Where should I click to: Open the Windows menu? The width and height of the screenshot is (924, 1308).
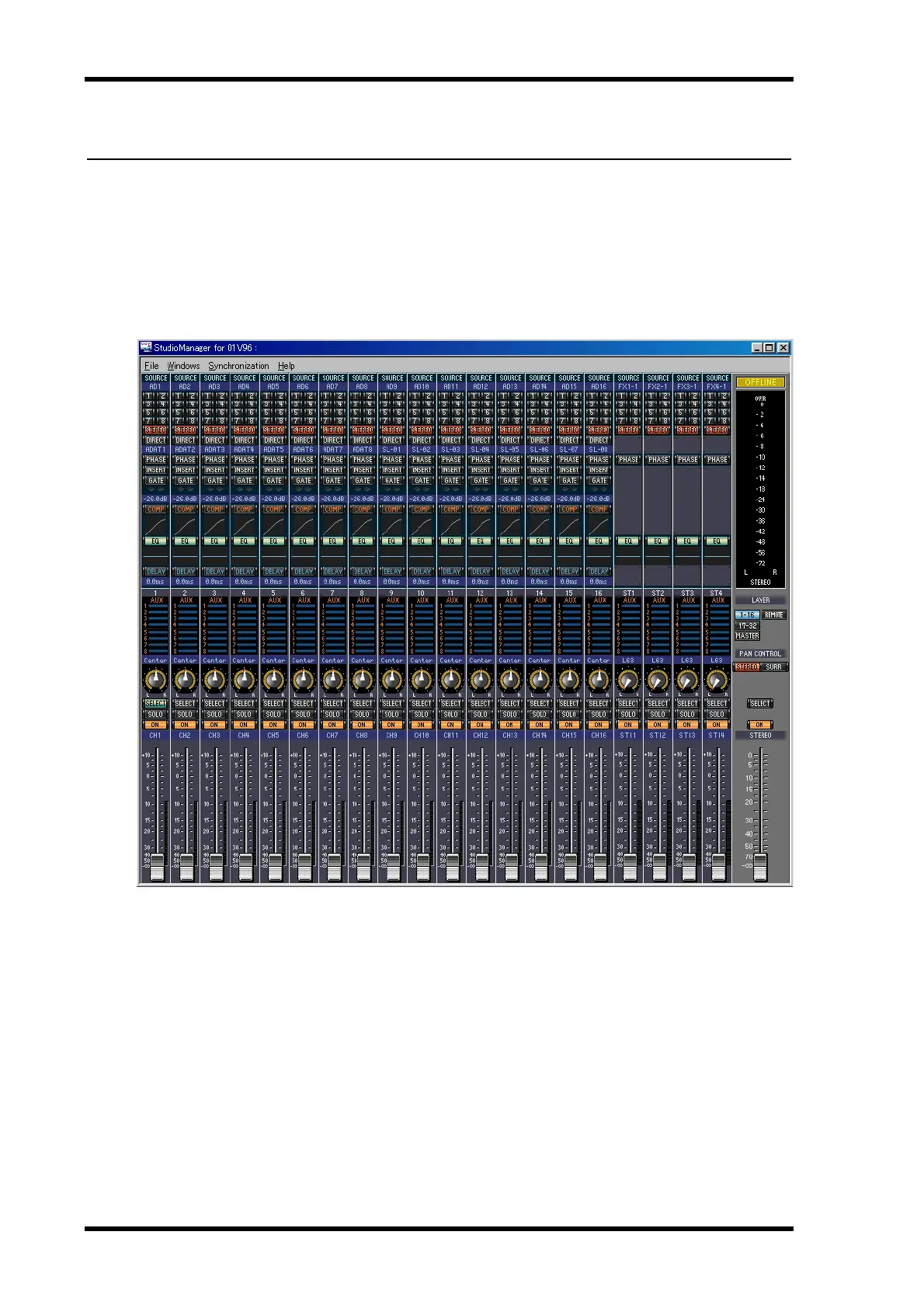coord(183,366)
